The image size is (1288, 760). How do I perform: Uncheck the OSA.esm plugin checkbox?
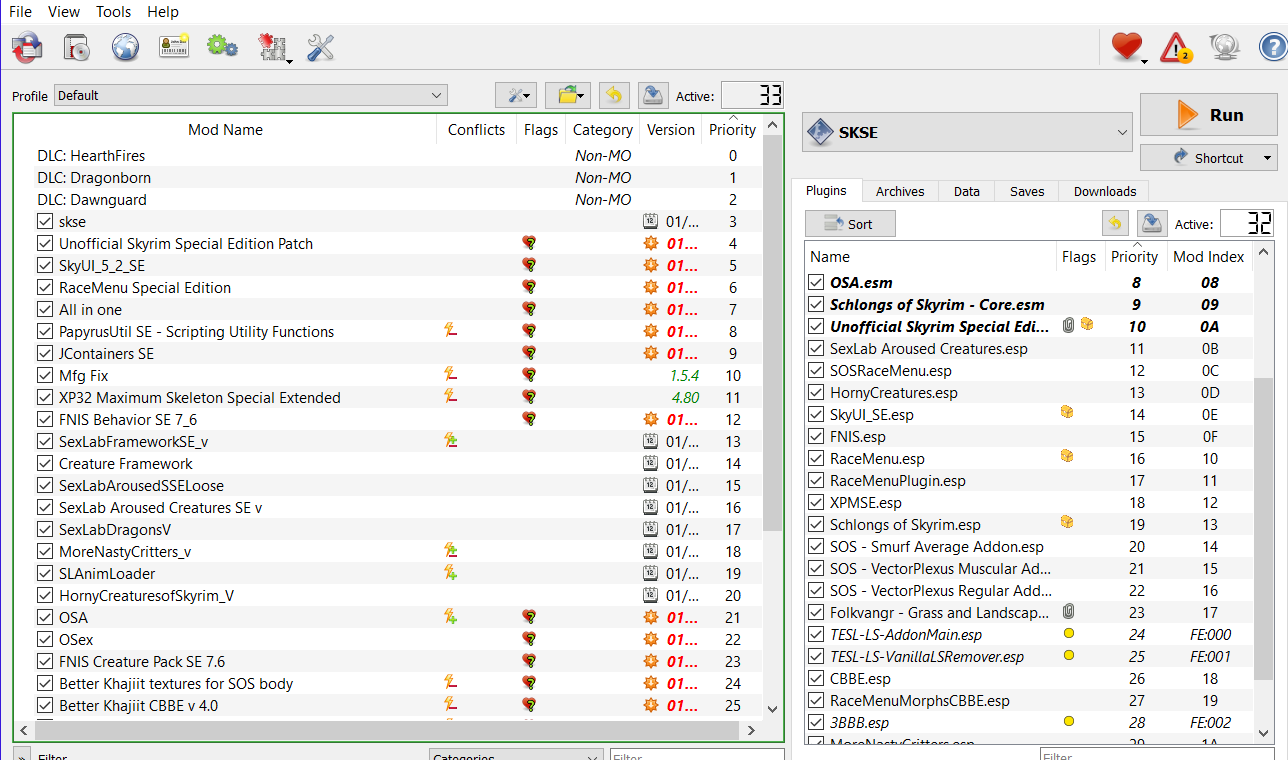817,283
